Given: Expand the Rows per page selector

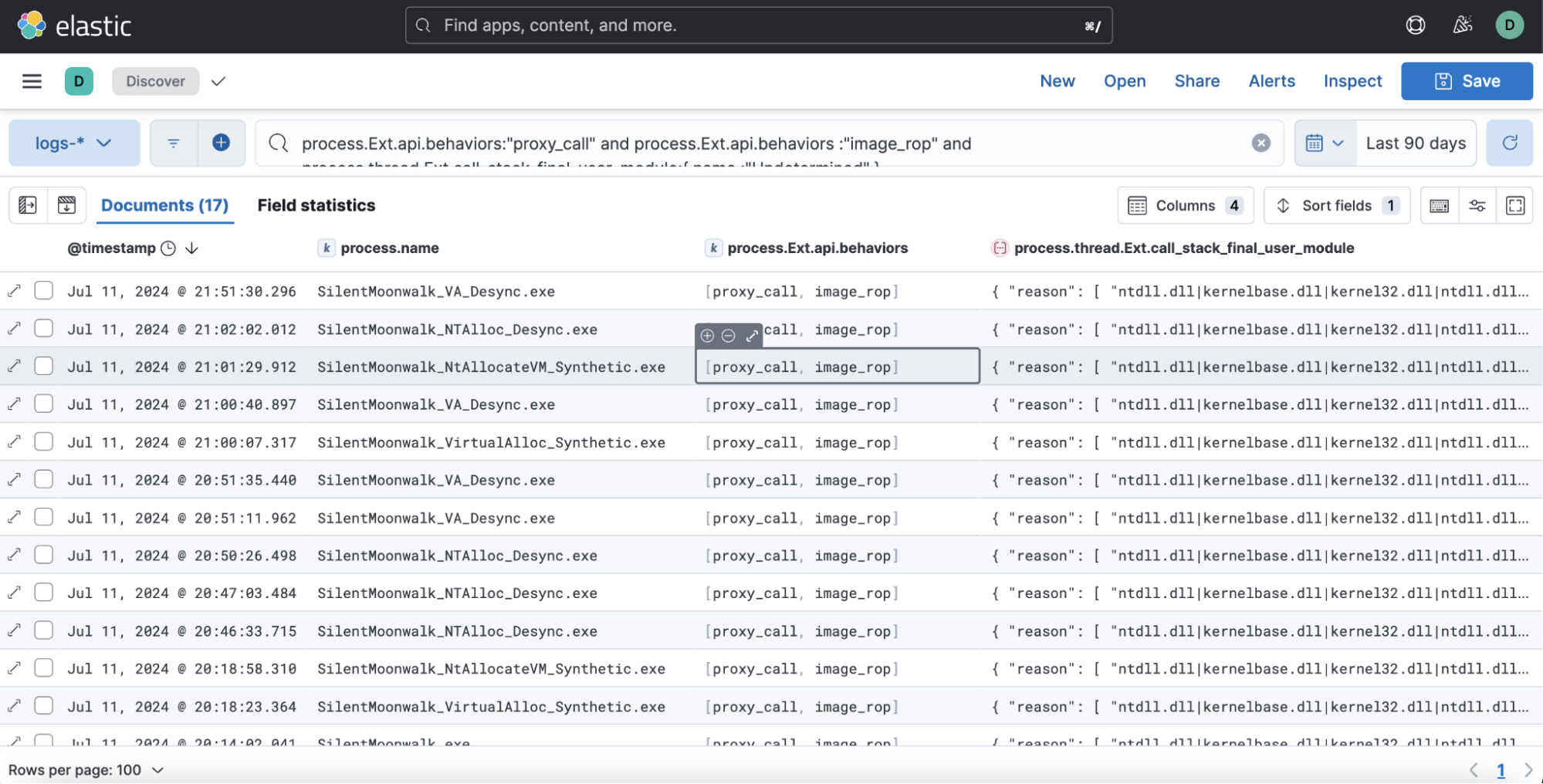Looking at the screenshot, I should coord(86,769).
